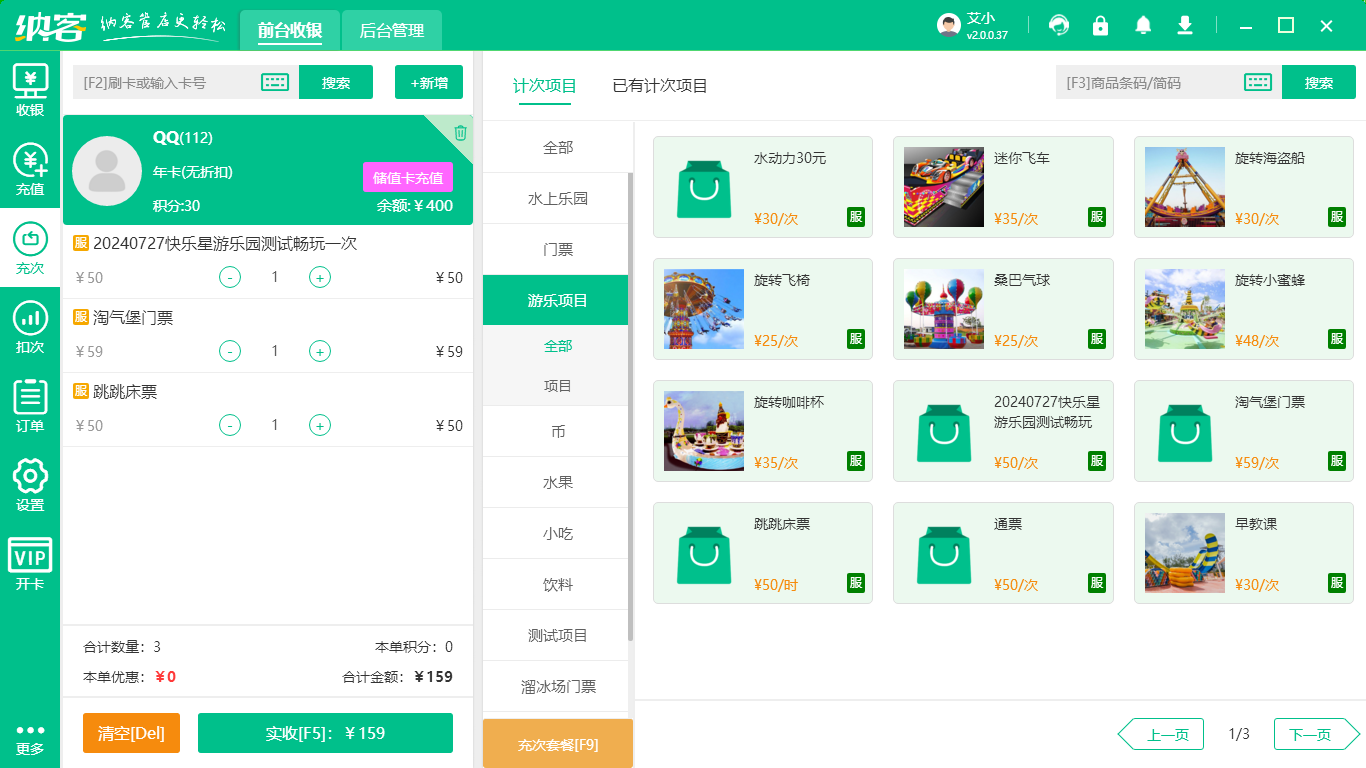Screen dimensions: 1366x768
Task: Click the VIP 开卡 card-opening icon
Action: 29,552
